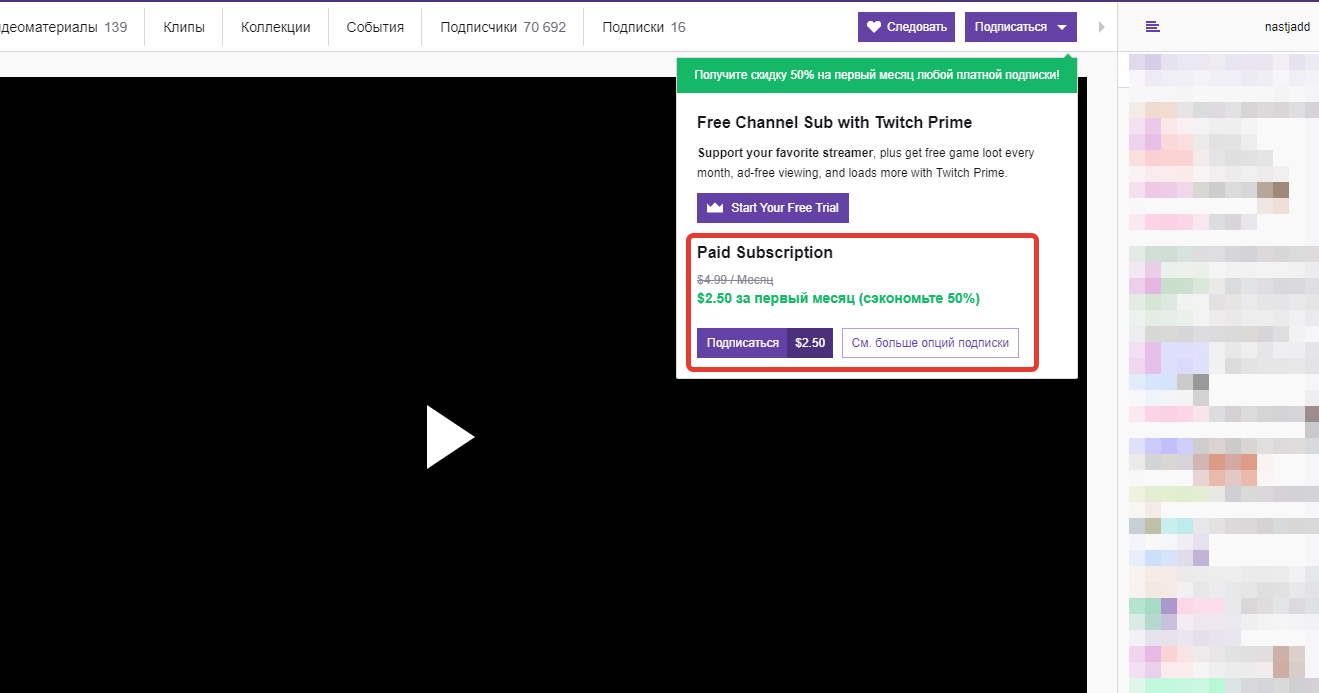This screenshot has height=693, width=1319.
Task: Click the struck-through $4.99 / Месяц price
Action: (x=735, y=280)
